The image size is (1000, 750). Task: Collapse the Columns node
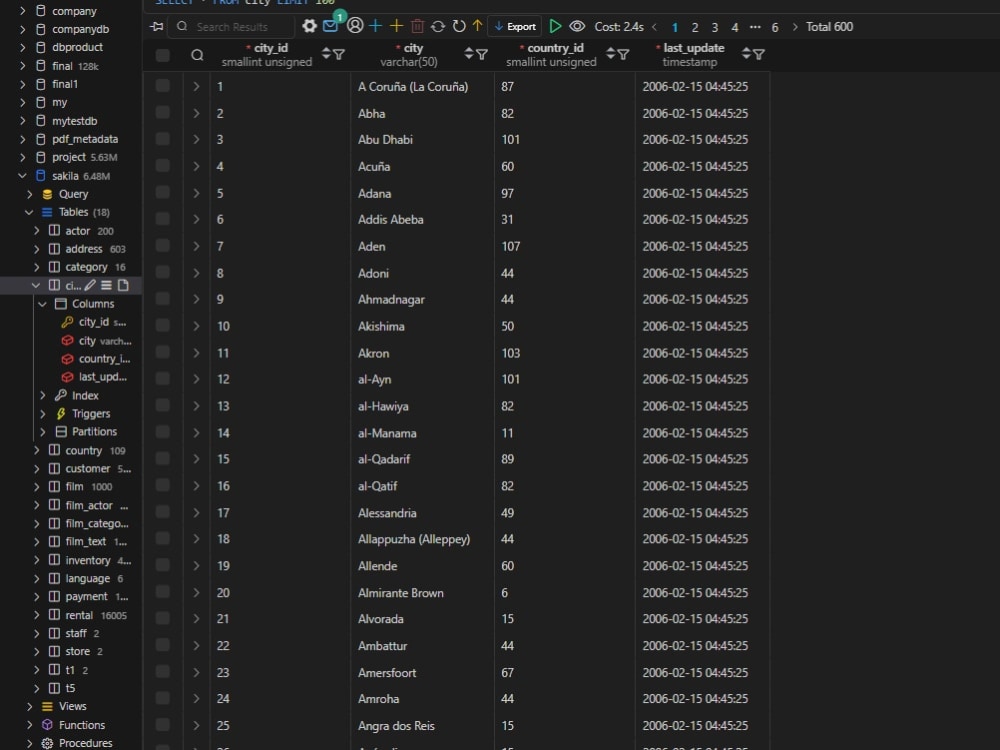pyautogui.click(x=43, y=304)
